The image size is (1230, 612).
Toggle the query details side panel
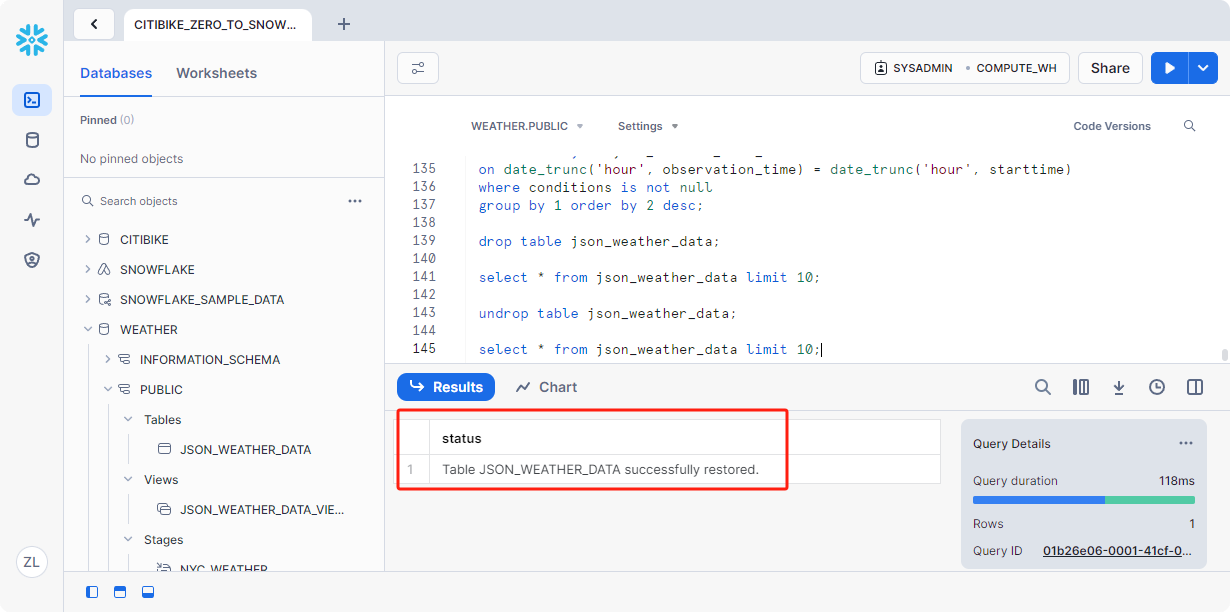(x=1194, y=387)
